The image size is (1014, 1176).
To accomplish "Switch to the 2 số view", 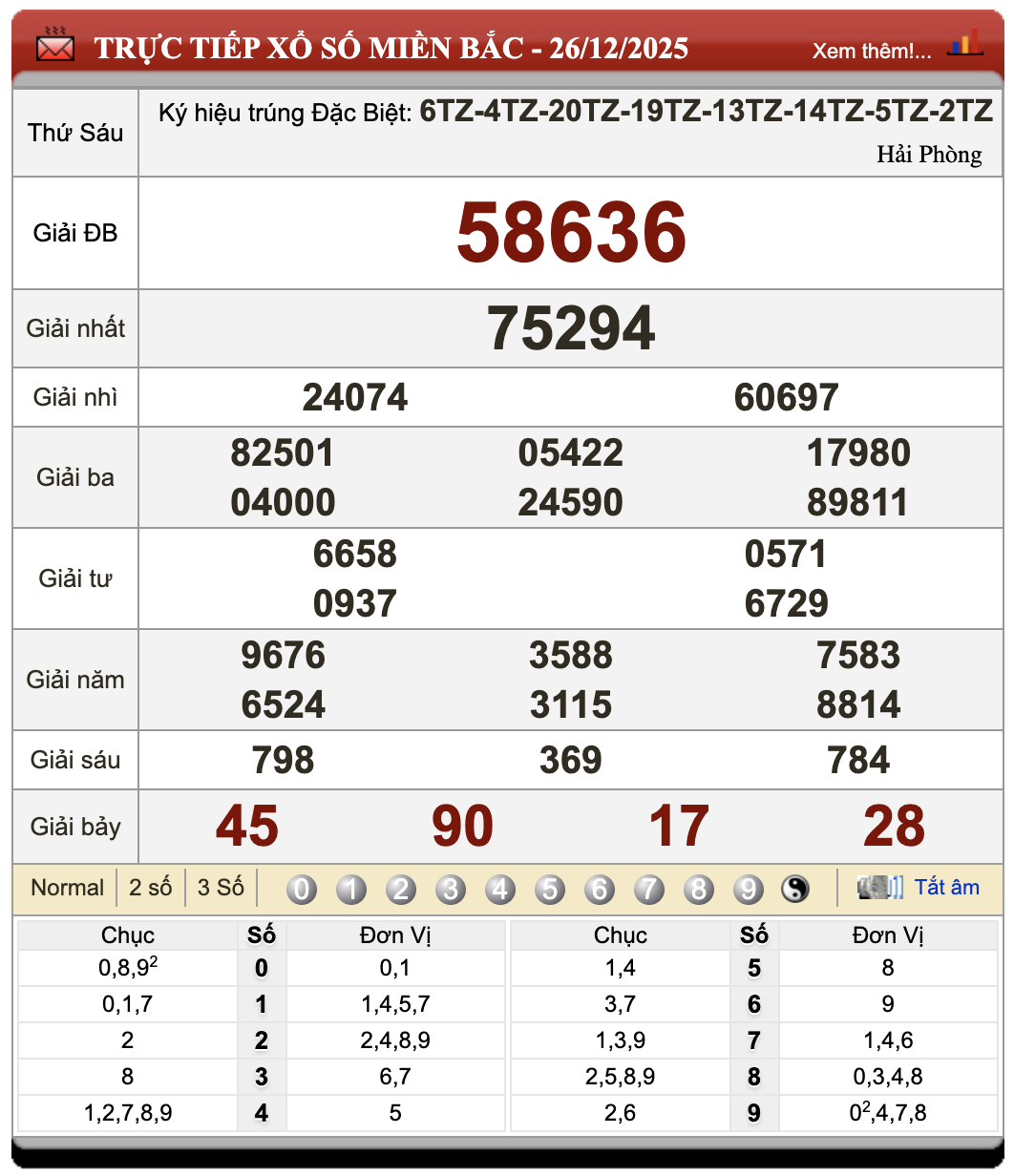I will (x=151, y=888).
